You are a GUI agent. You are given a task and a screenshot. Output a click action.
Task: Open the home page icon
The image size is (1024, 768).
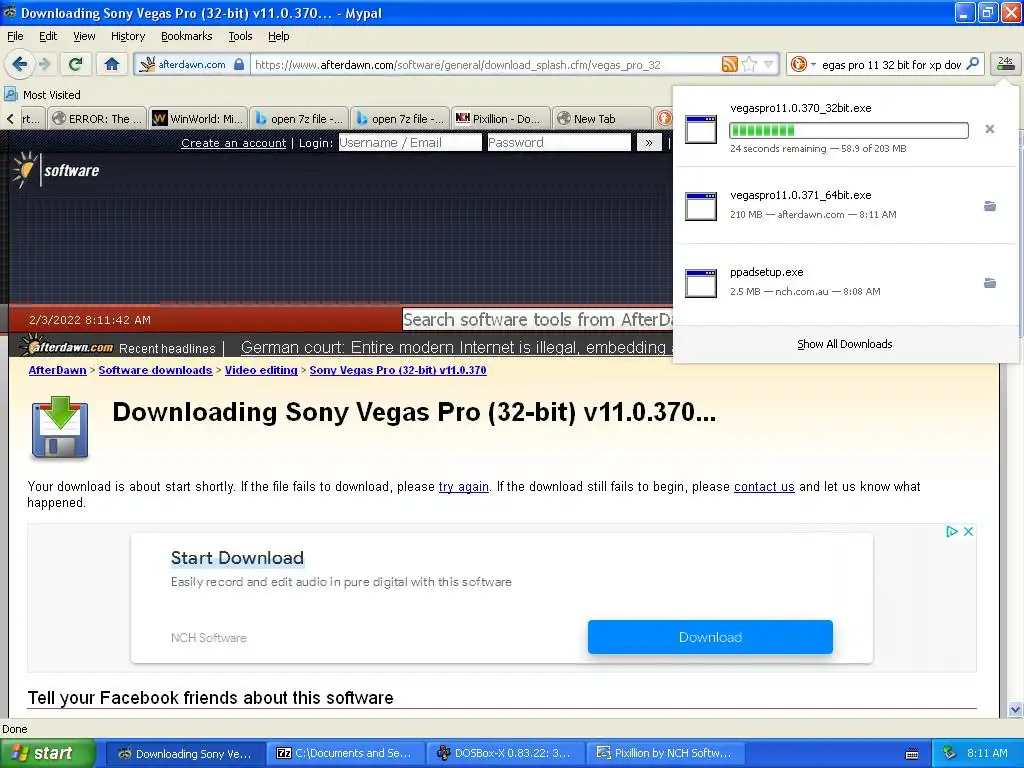point(112,64)
